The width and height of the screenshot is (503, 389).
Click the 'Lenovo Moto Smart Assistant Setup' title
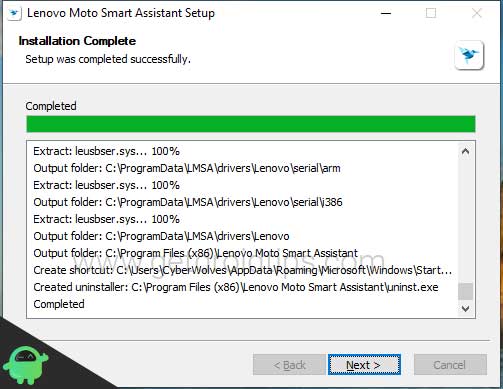121,13
